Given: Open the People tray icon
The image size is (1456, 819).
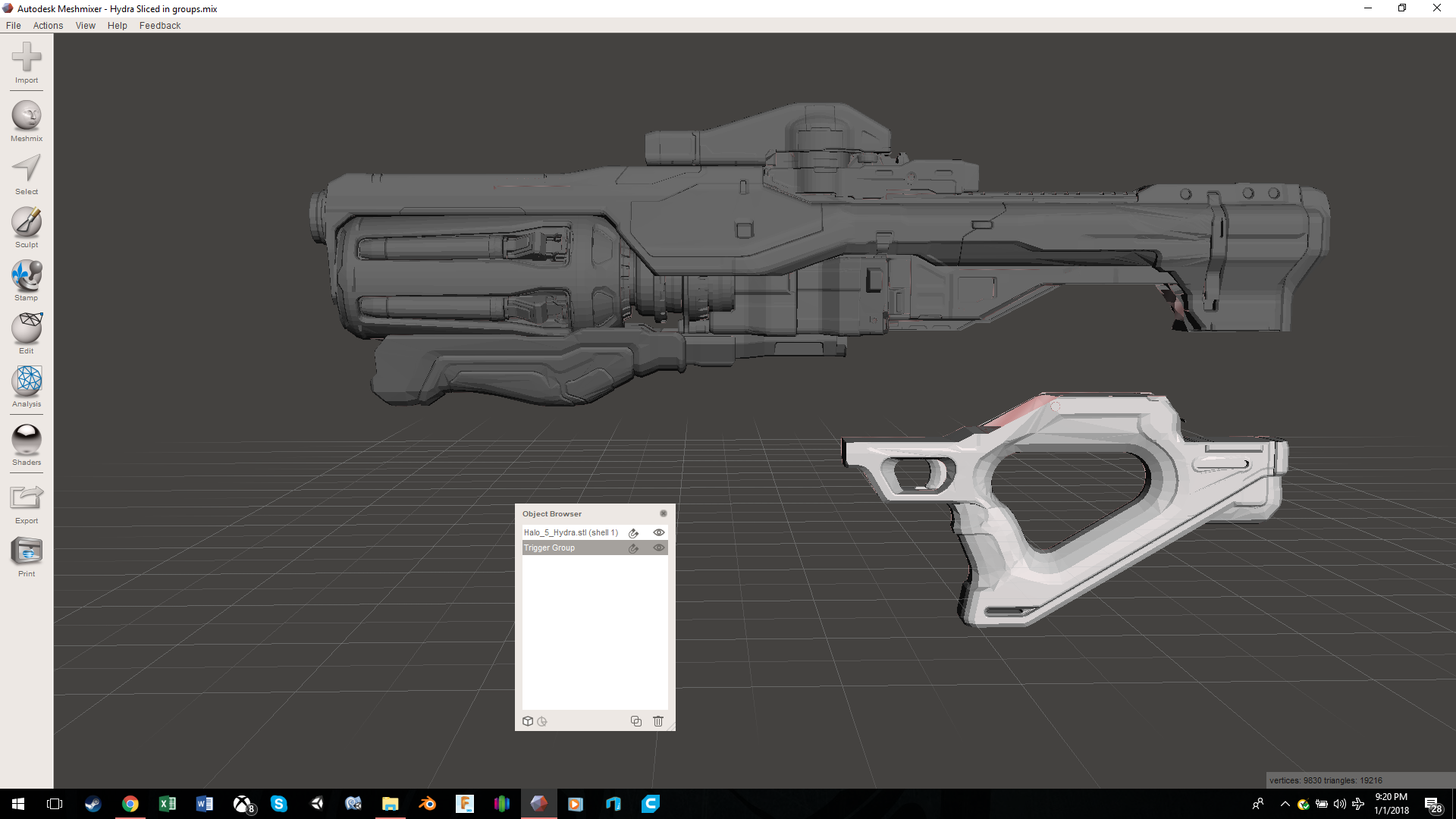Looking at the screenshot, I should [x=1258, y=804].
